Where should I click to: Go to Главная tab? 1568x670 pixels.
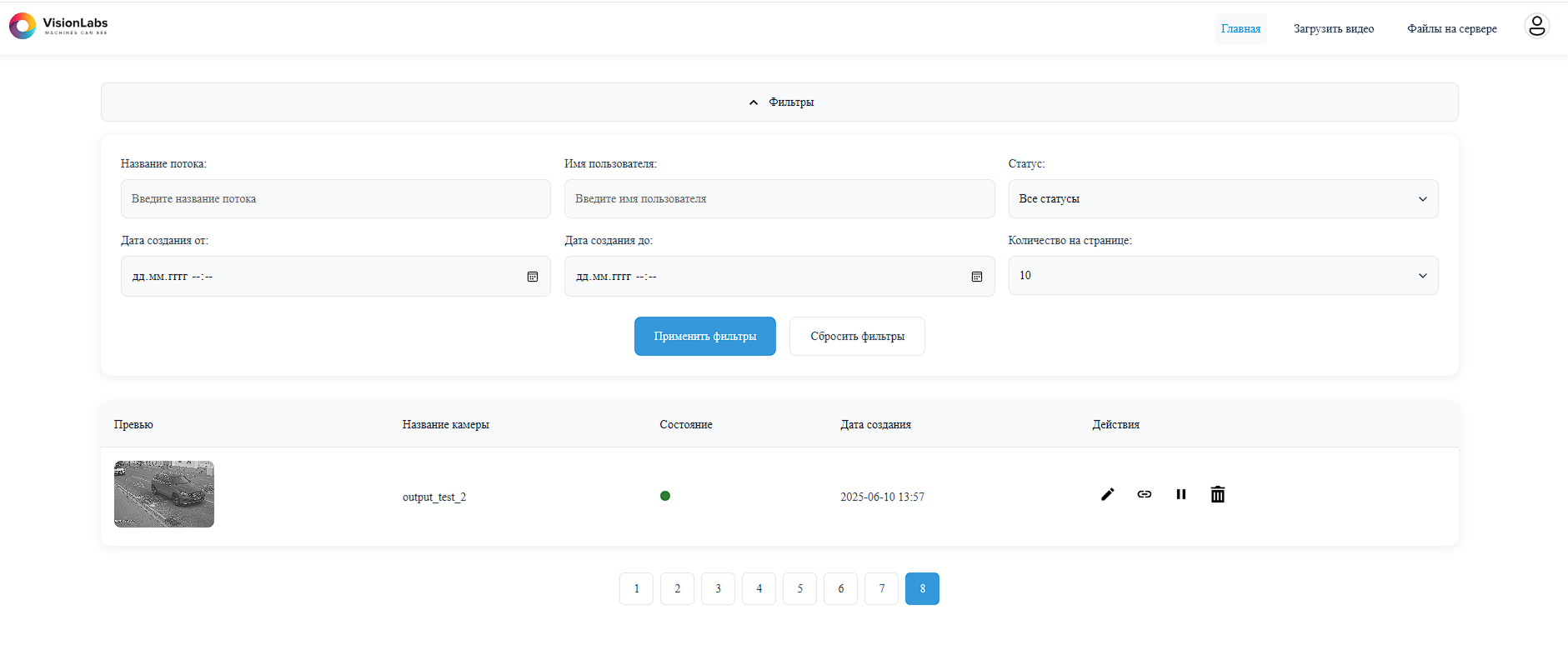tap(1240, 28)
